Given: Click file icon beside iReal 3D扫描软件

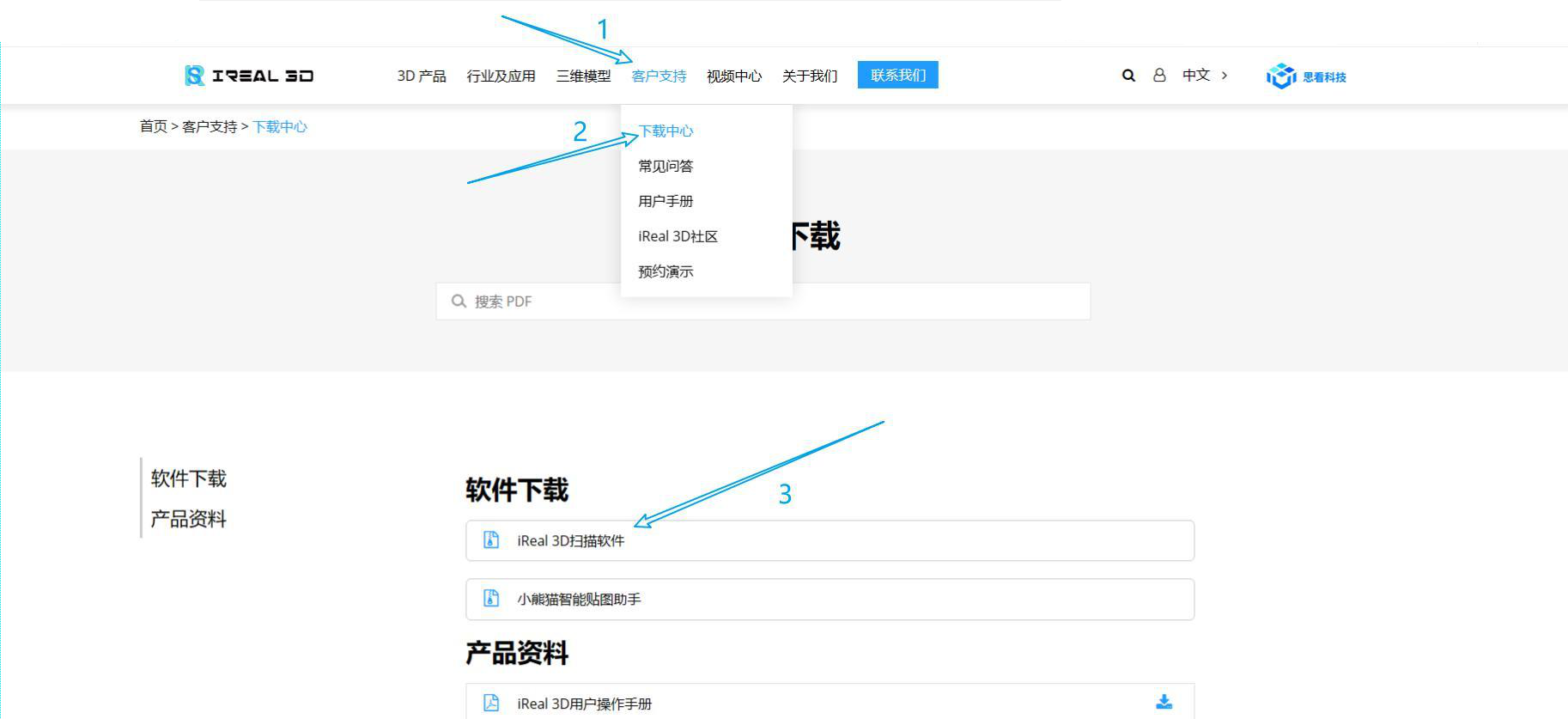Looking at the screenshot, I should pos(491,539).
